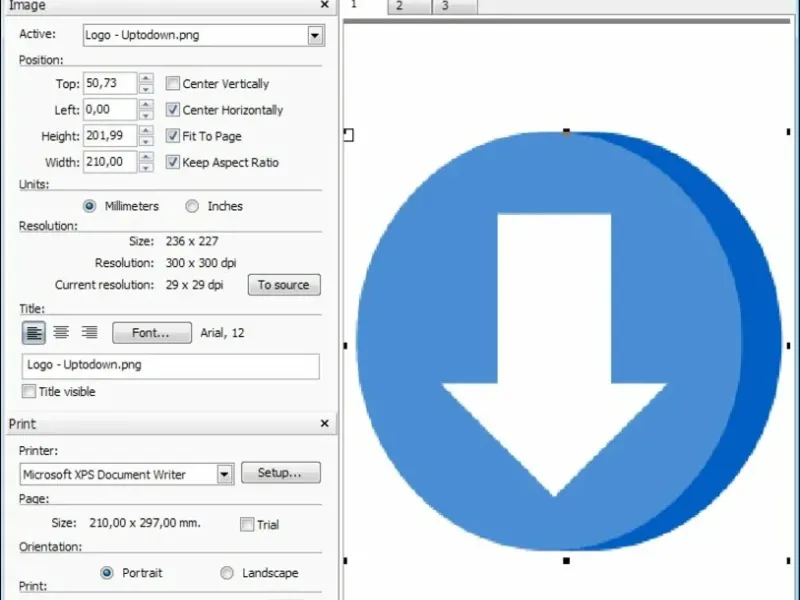The width and height of the screenshot is (800, 600).
Task: Select Inches units radio button
Action: tap(192, 206)
